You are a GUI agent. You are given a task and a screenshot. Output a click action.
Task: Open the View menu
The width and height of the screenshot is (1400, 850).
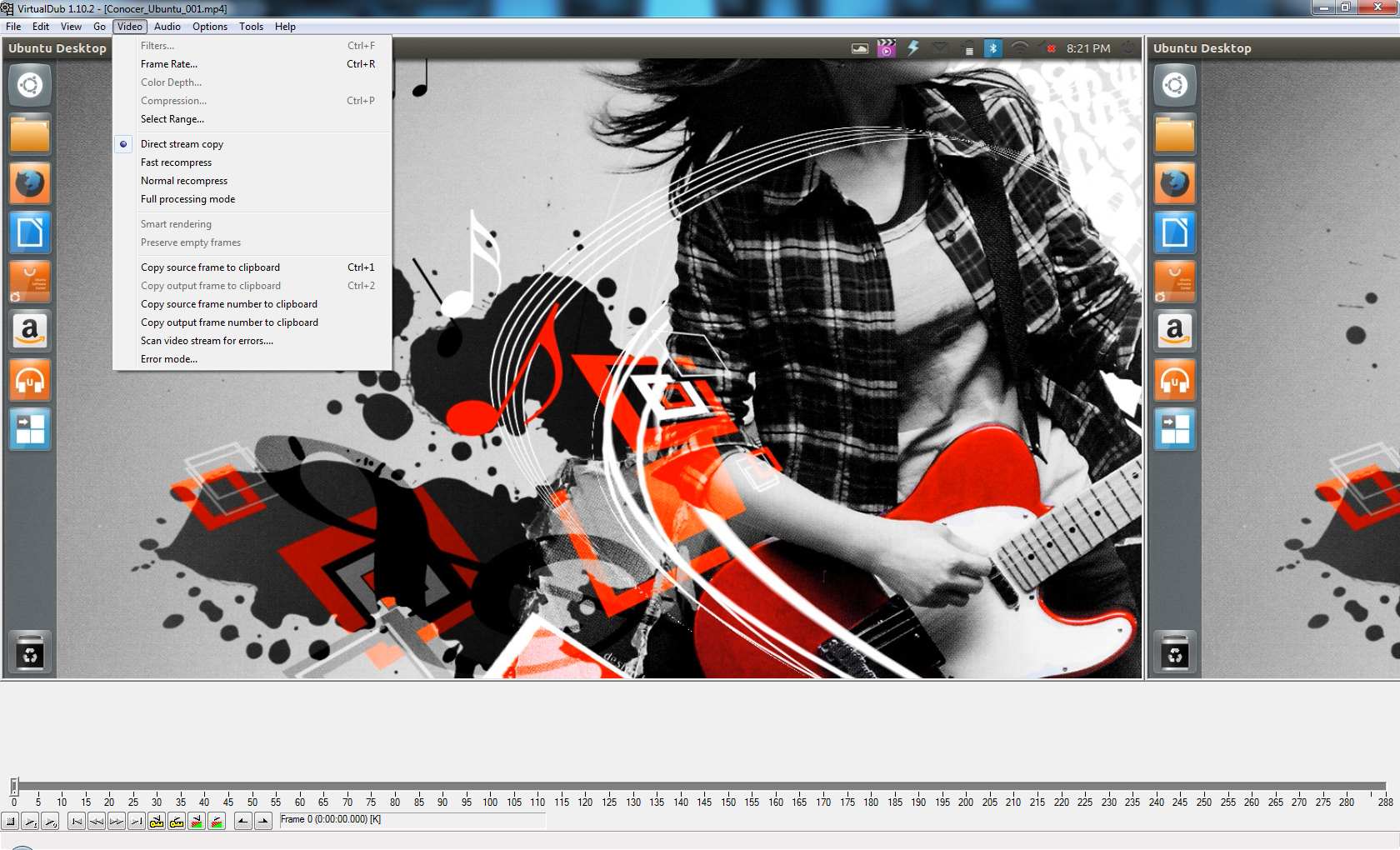point(71,27)
